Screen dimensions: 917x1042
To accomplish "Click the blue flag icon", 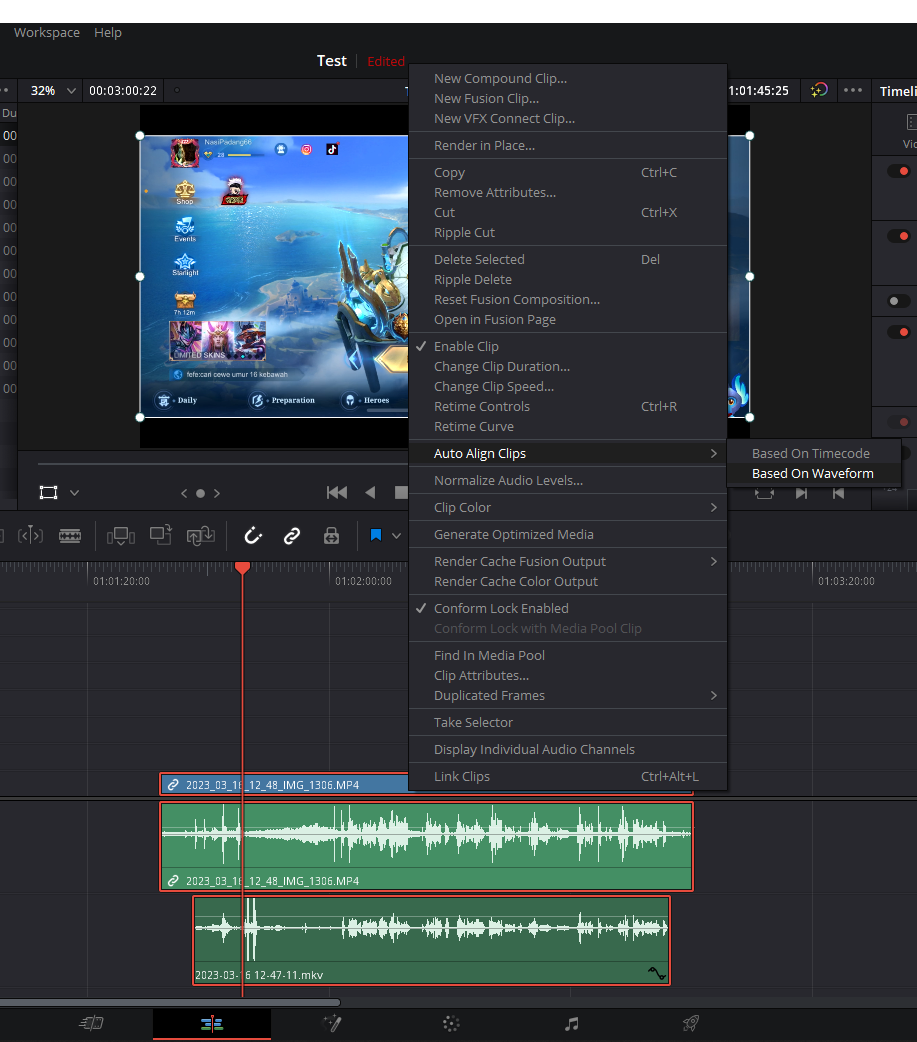I will coord(375,535).
